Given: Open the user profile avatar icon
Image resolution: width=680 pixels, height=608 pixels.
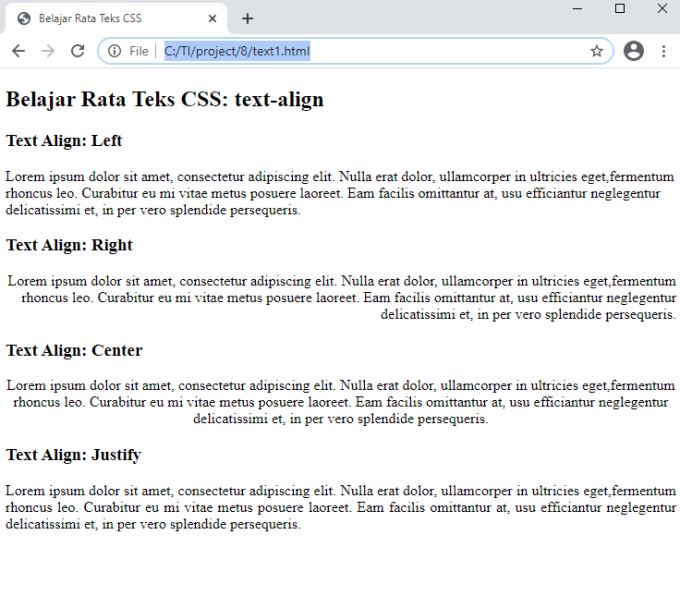Looking at the screenshot, I should click(x=634, y=51).
